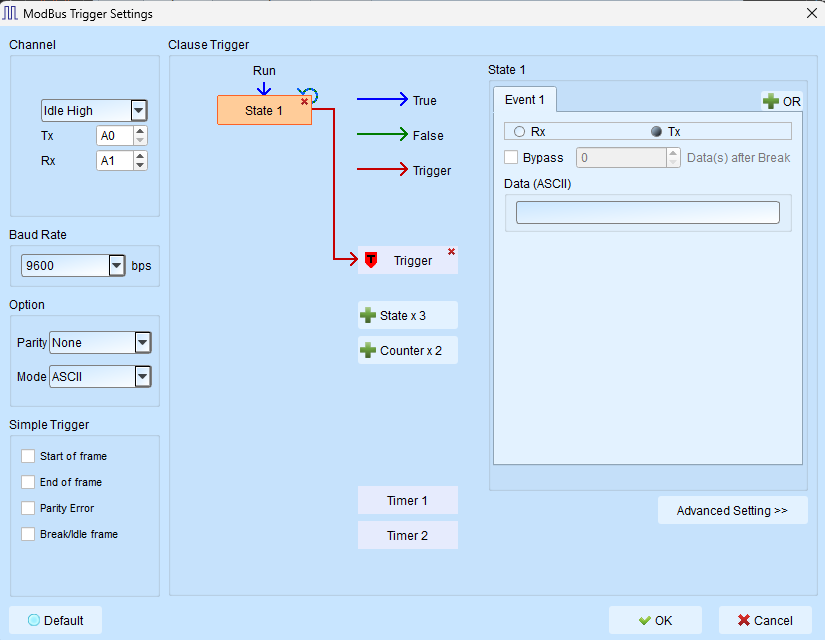
Task: Click the Rx channel A1 field
Action: point(115,161)
